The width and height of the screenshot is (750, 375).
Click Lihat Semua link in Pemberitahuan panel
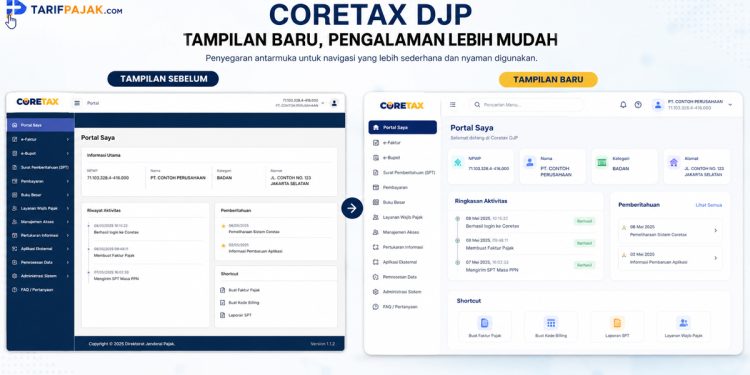pyautogui.click(x=709, y=205)
